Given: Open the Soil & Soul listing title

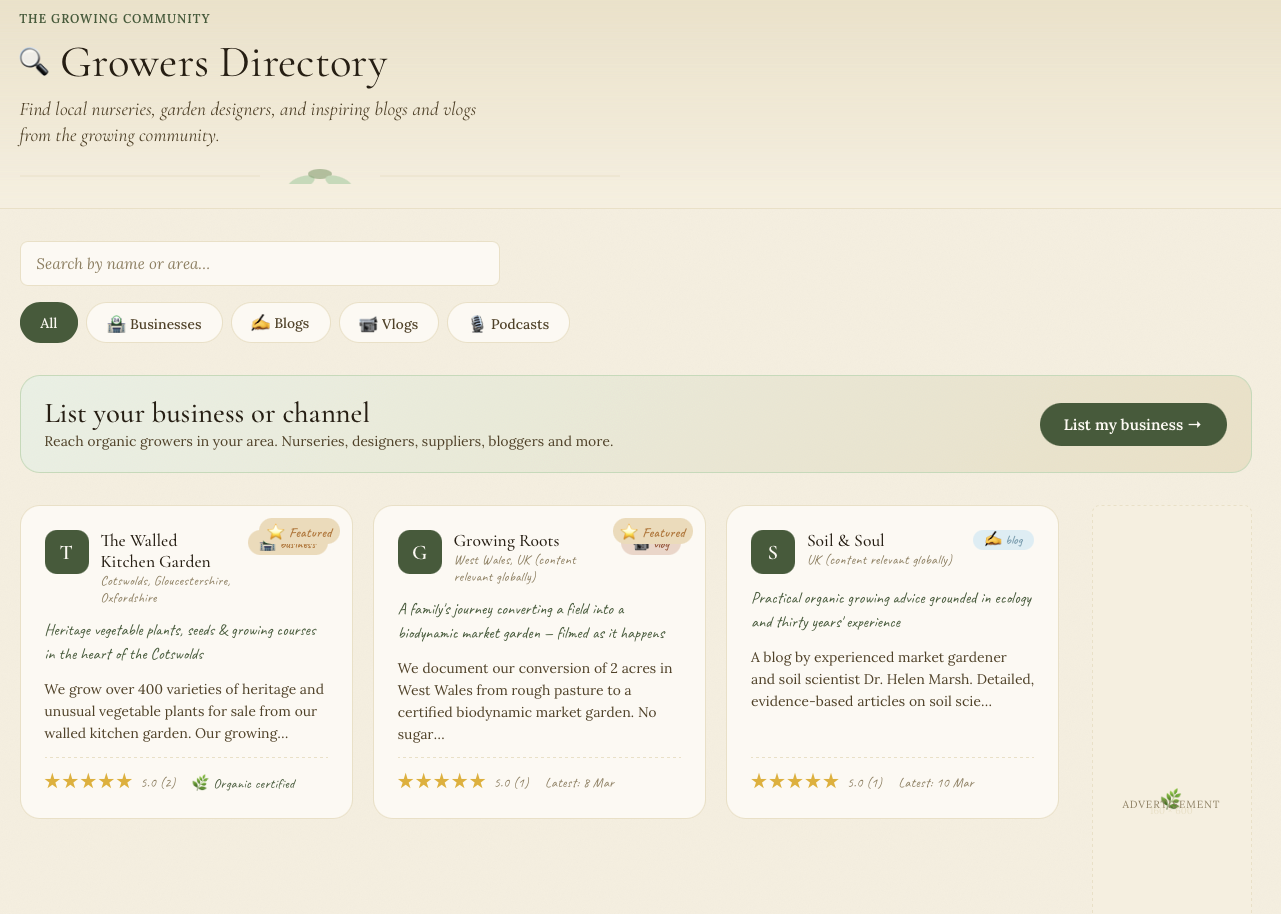Looking at the screenshot, I should click(845, 540).
